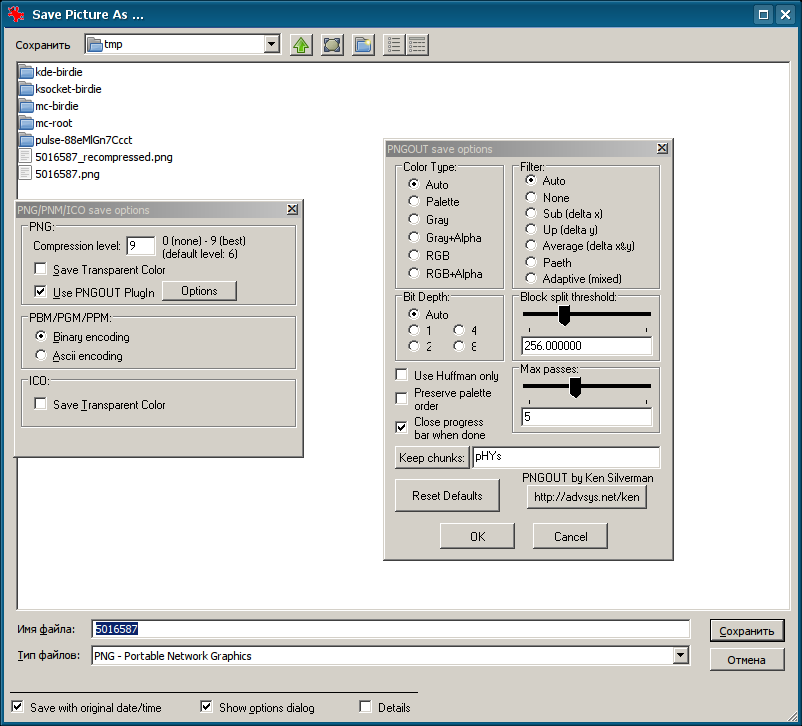Screen dimensions: 802x726
Task: Open the kde-birdie folder
Action: [x=58, y=72]
